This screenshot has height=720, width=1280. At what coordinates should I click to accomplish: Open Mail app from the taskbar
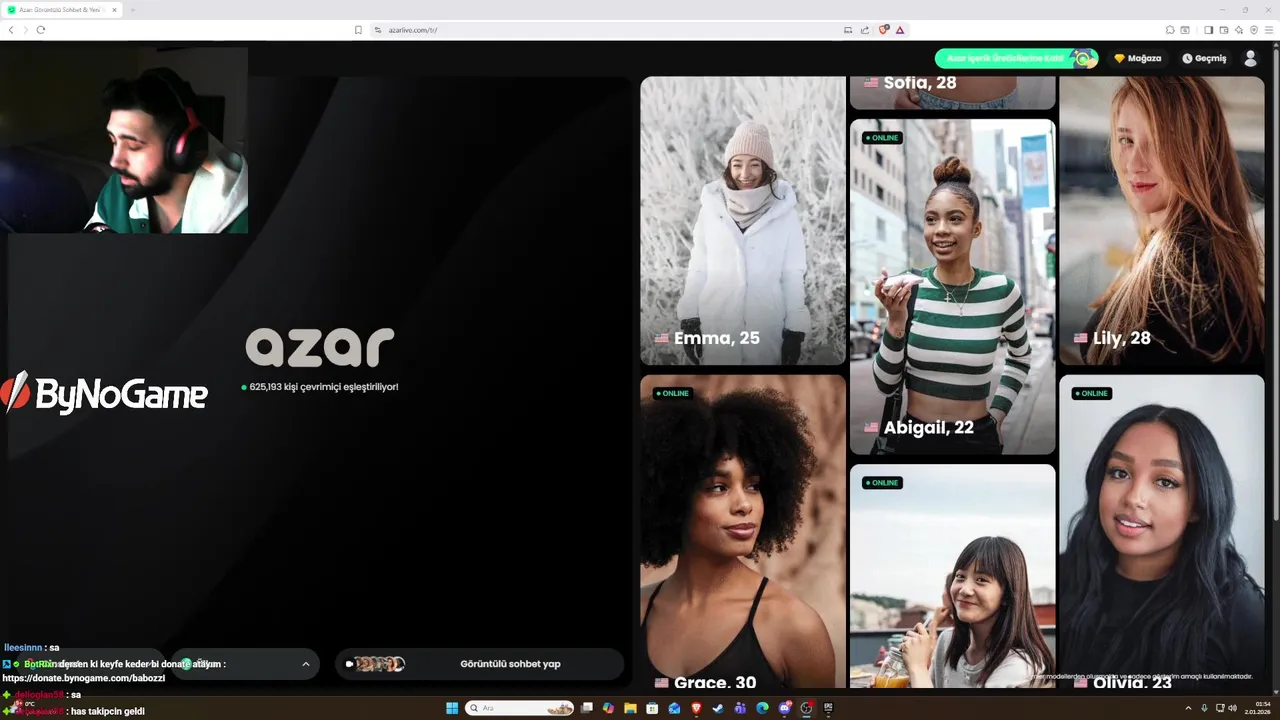[x=674, y=708]
